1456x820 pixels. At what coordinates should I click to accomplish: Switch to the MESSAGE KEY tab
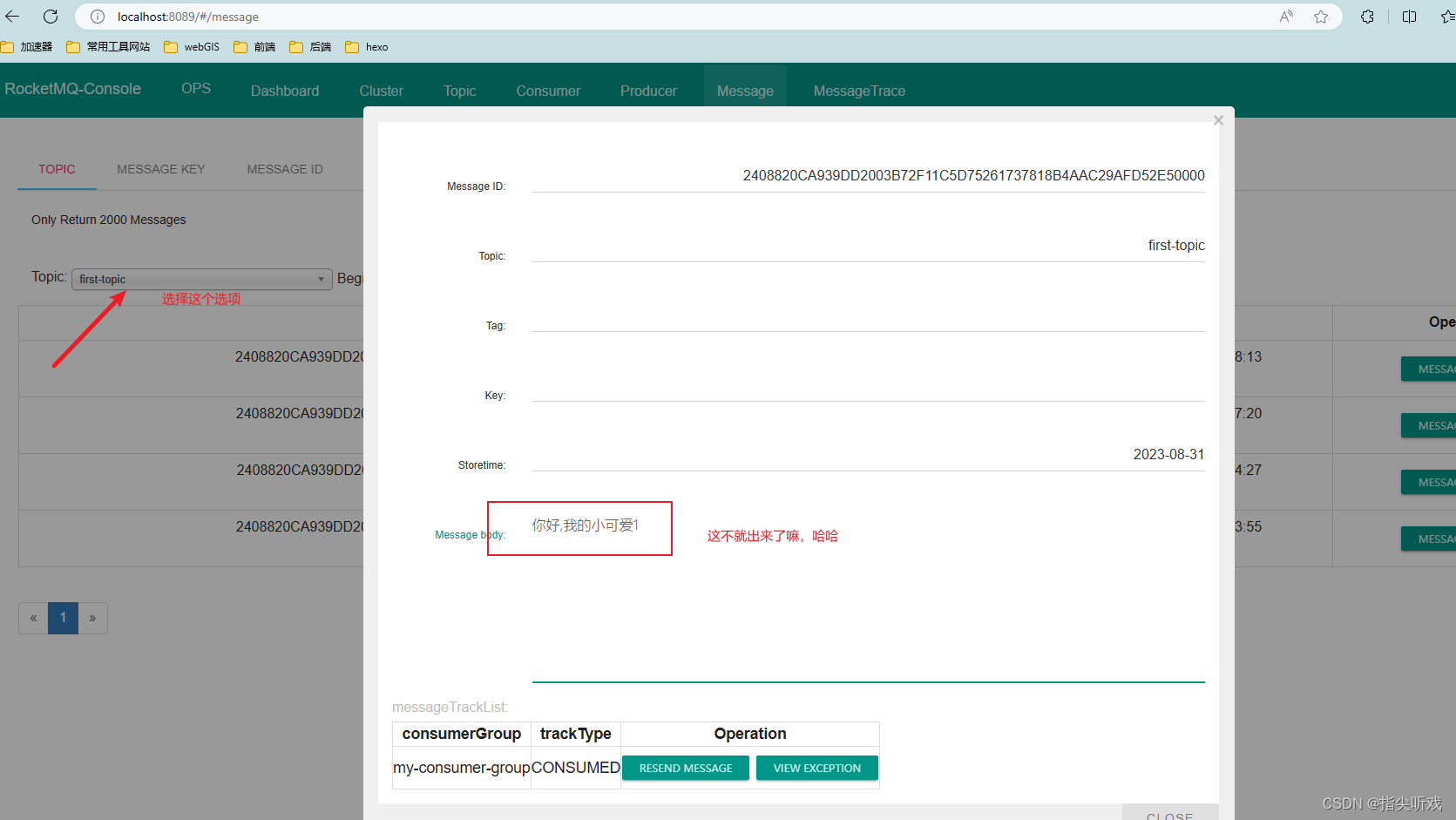coord(161,169)
